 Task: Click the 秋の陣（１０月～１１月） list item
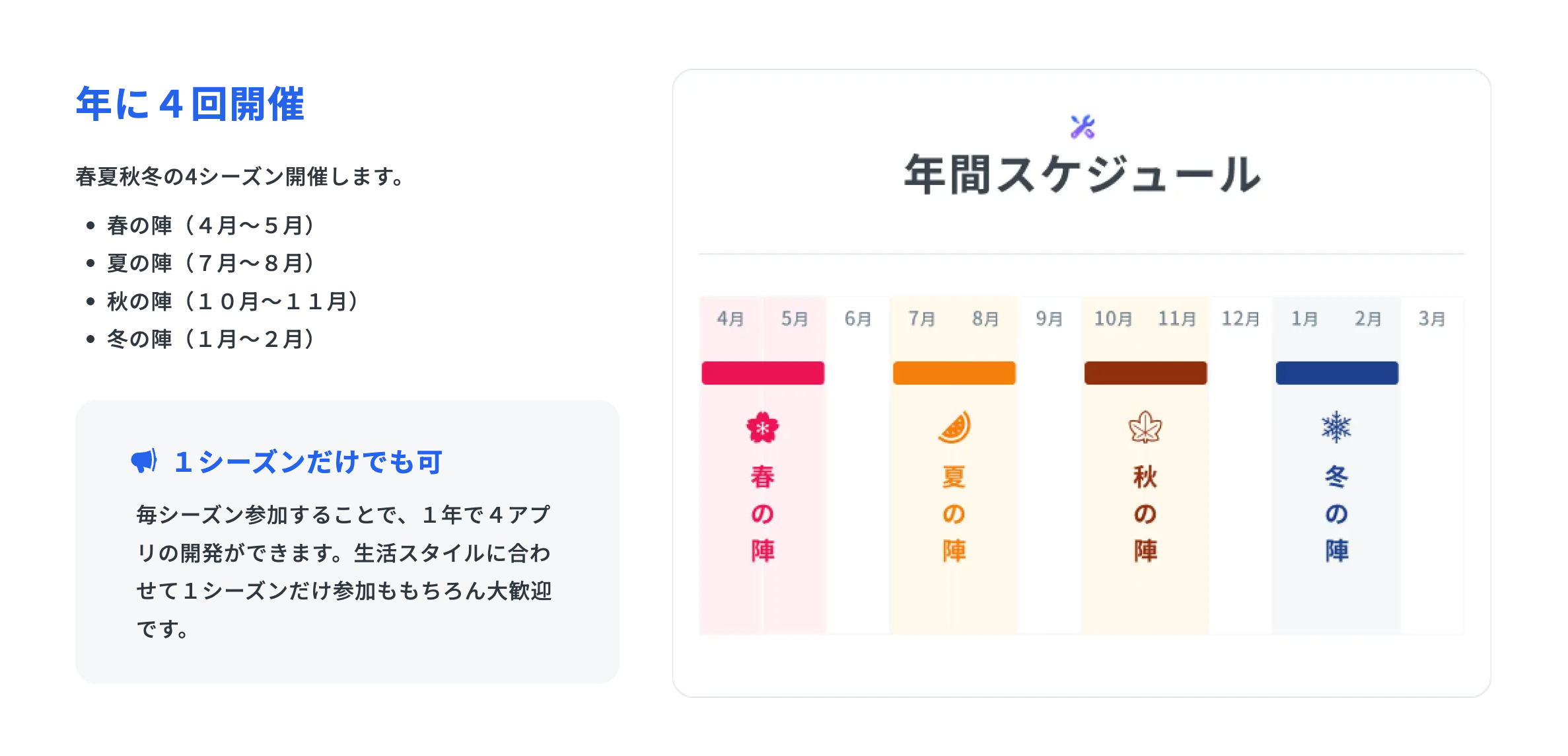pos(233,301)
